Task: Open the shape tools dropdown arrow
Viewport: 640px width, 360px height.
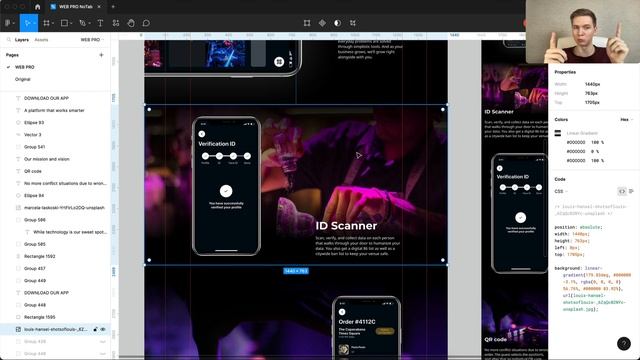Action: pyautogui.click(x=71, y=23)
